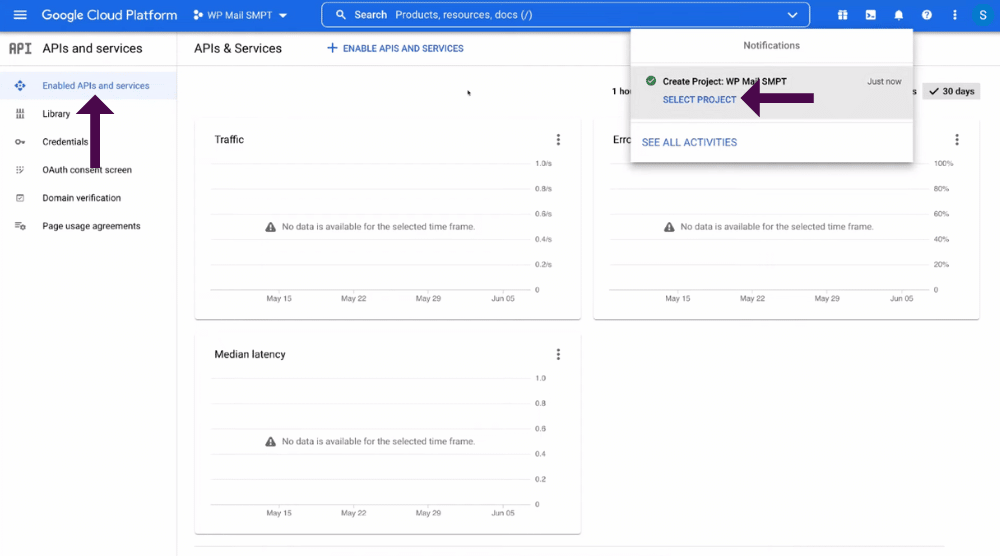Click the OAuth consent screen icon
The image size is (1000, 556).
[20, 170]
